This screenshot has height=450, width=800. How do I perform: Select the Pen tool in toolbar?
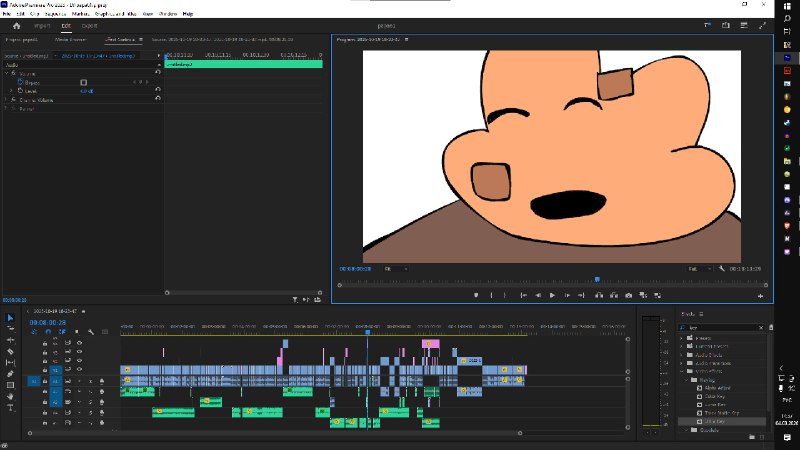coord(10,374)
